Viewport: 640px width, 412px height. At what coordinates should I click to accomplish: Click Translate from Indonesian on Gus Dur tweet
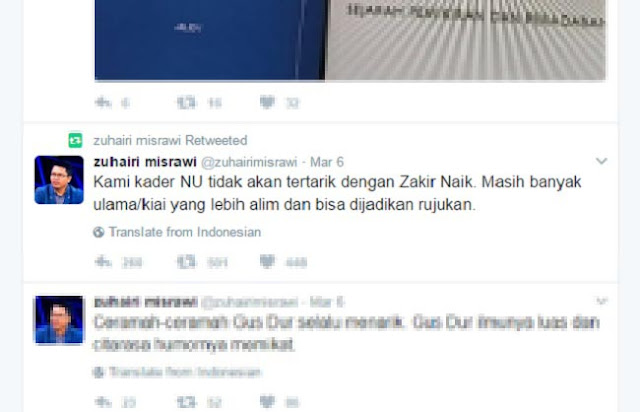177,372
